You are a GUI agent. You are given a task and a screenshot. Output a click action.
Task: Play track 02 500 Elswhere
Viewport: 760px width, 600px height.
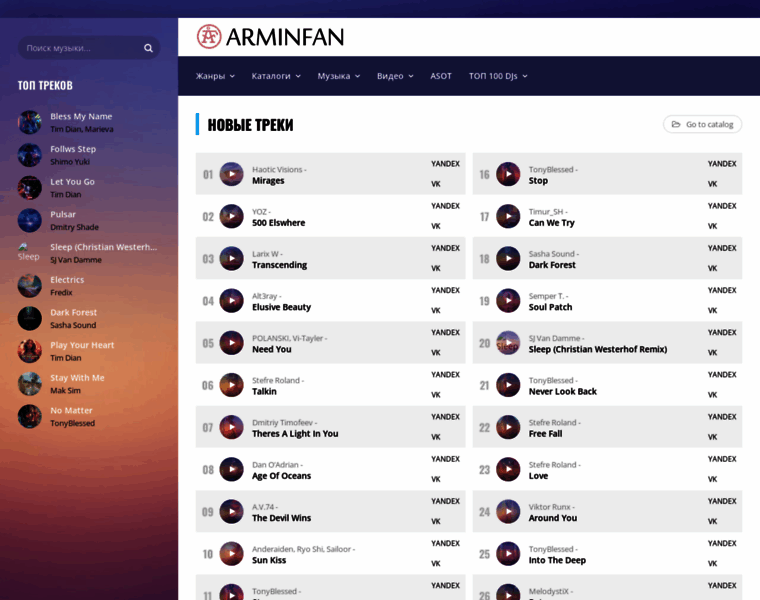(x=232, y=216)
